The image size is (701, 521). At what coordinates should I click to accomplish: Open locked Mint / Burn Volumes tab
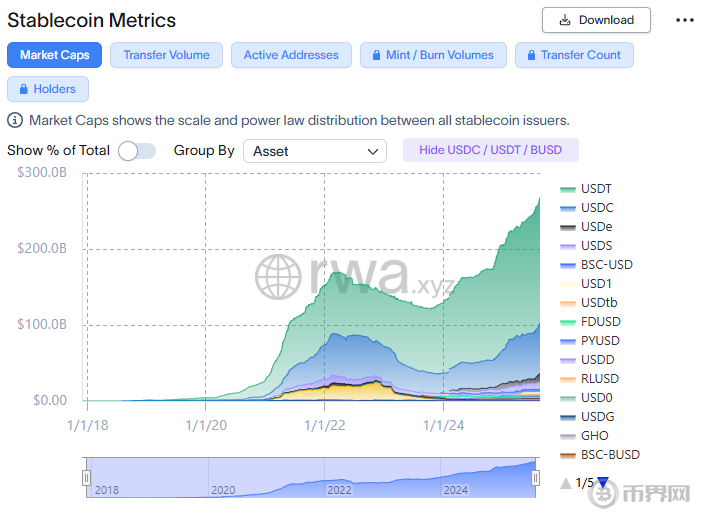[433, 55]
